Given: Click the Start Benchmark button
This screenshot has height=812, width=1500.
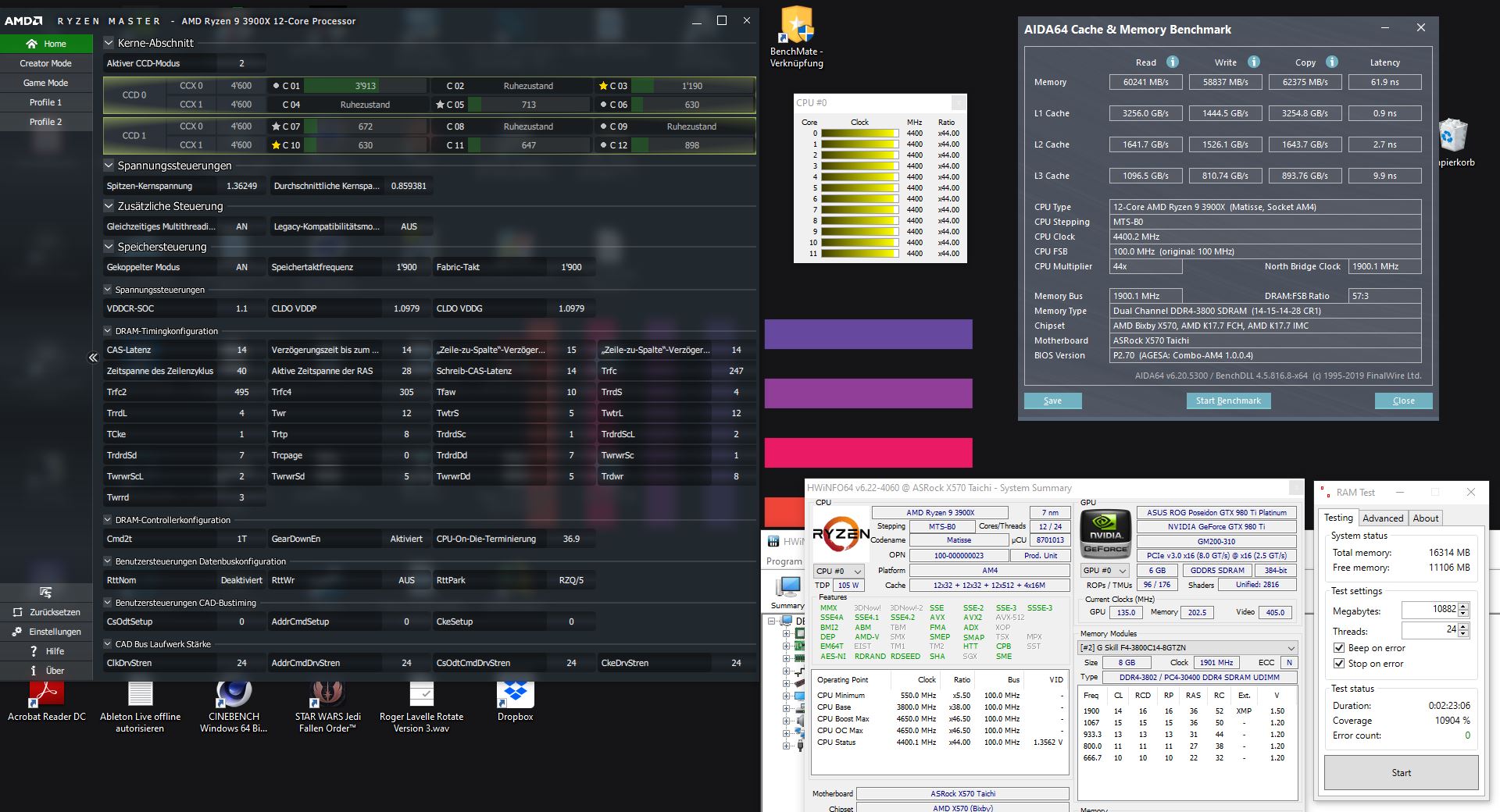Looking at the screenshot, I should [x=1228, y=401].
